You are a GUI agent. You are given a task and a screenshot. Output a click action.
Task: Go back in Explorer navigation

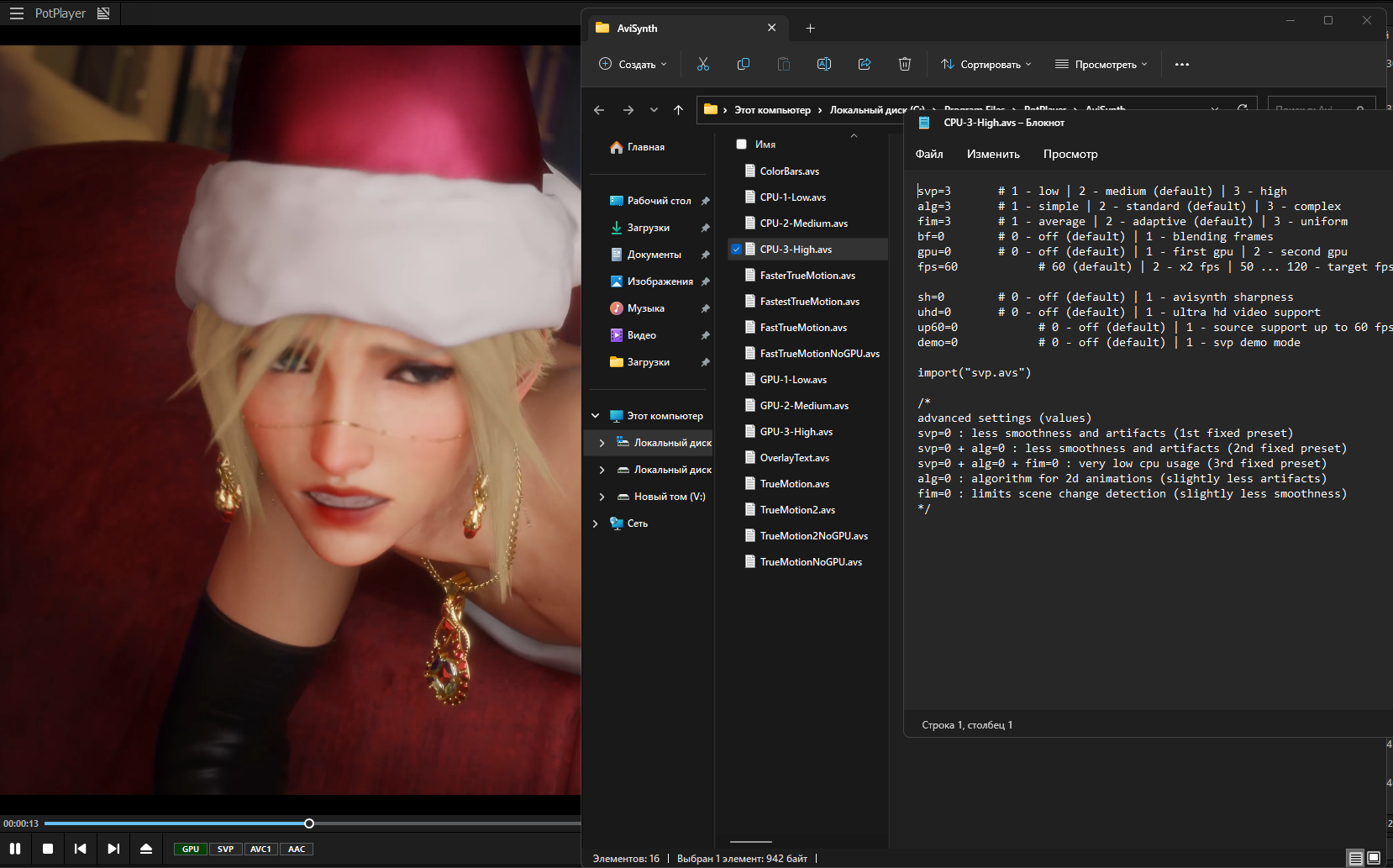pyautogui.click(x=599, y=110)
